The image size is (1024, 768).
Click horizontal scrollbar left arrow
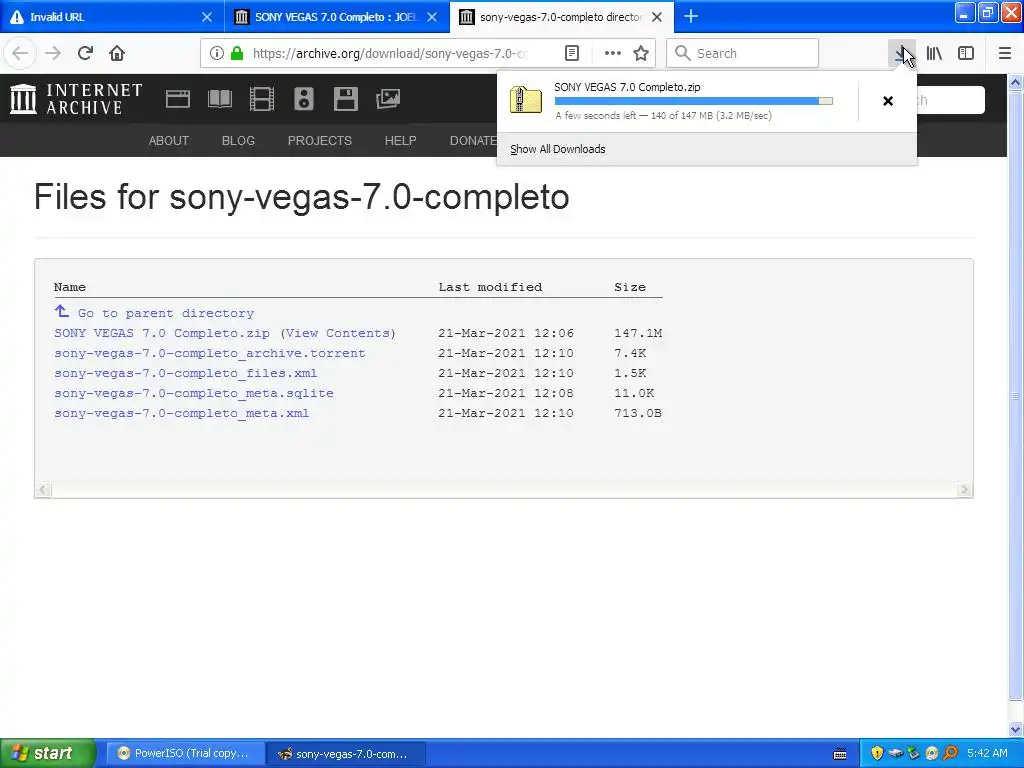pos(43,490)
